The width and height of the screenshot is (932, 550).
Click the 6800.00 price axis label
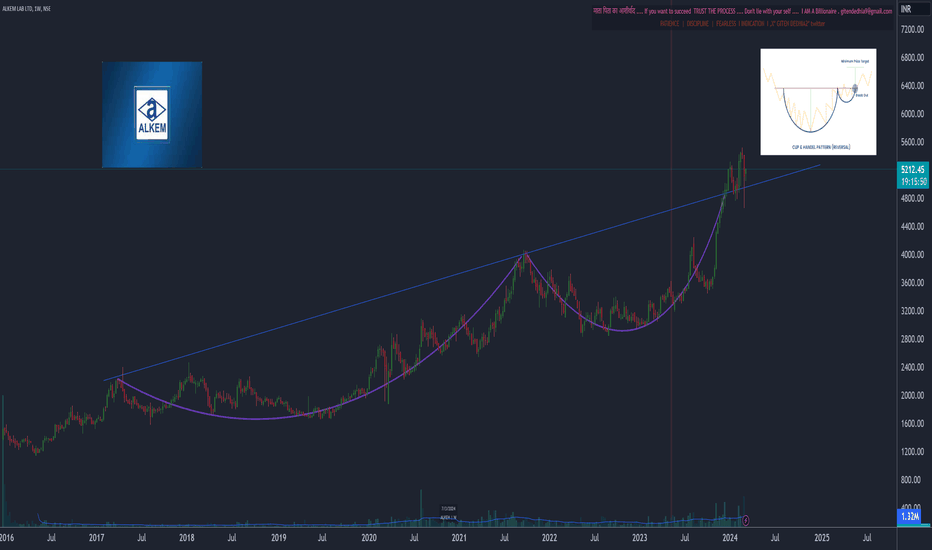pyautogui.click(x=912, y=58)
